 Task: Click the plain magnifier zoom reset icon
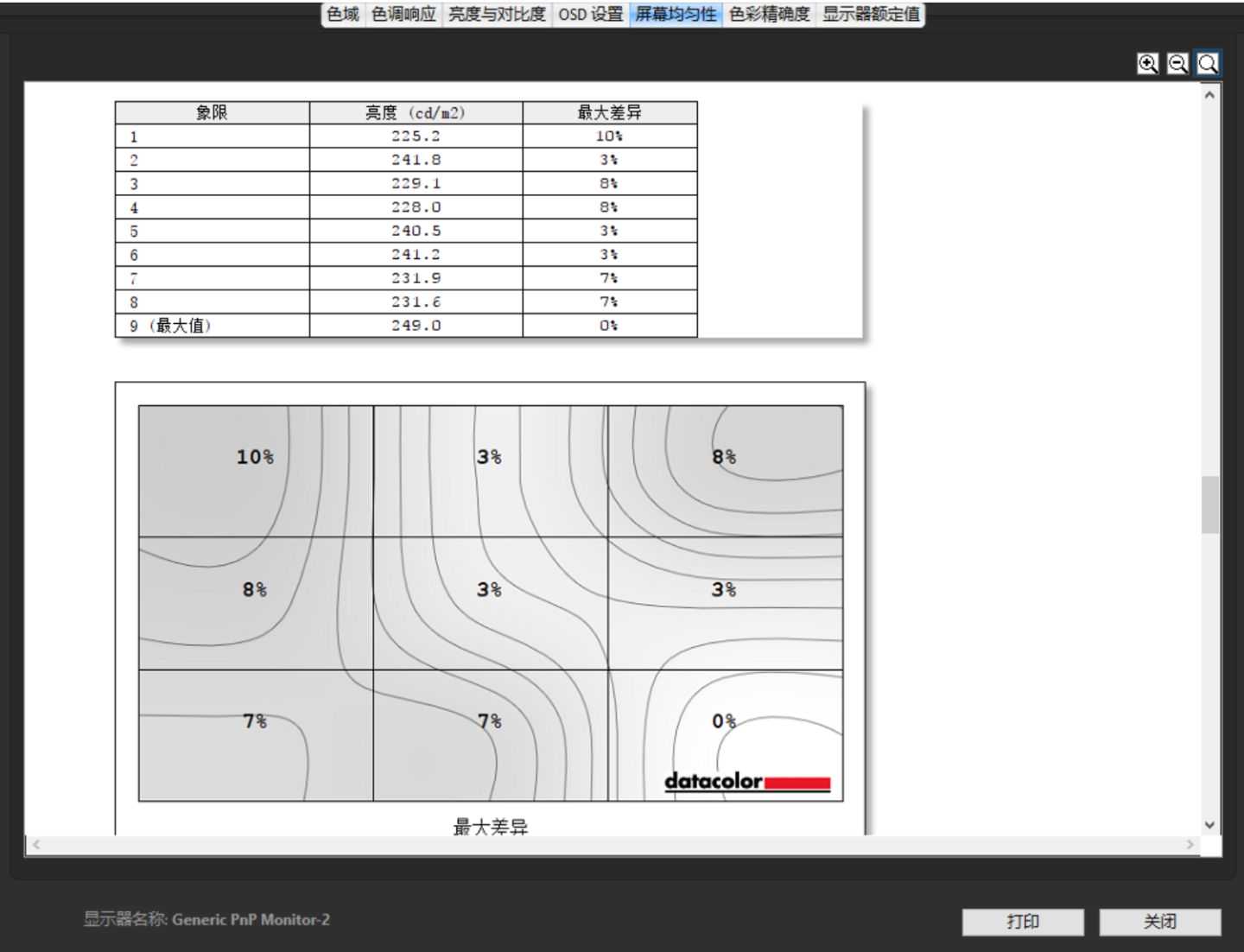tap(1208, 63)
